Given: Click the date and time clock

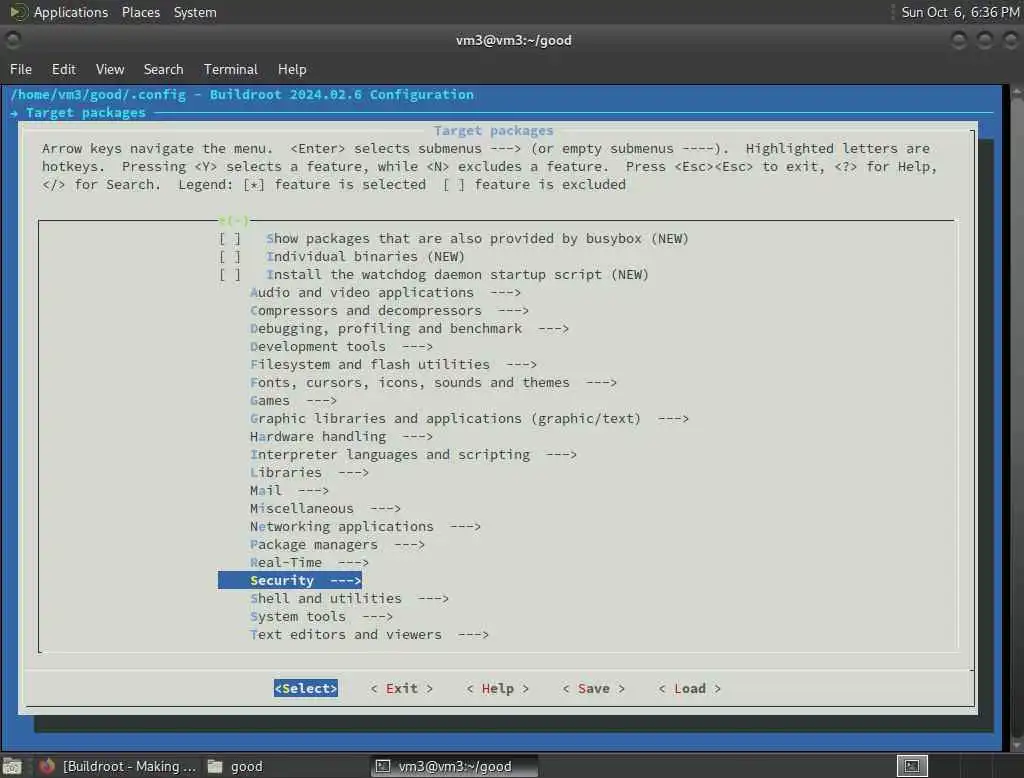Looking at the screenshot, I should coord(960,12).
